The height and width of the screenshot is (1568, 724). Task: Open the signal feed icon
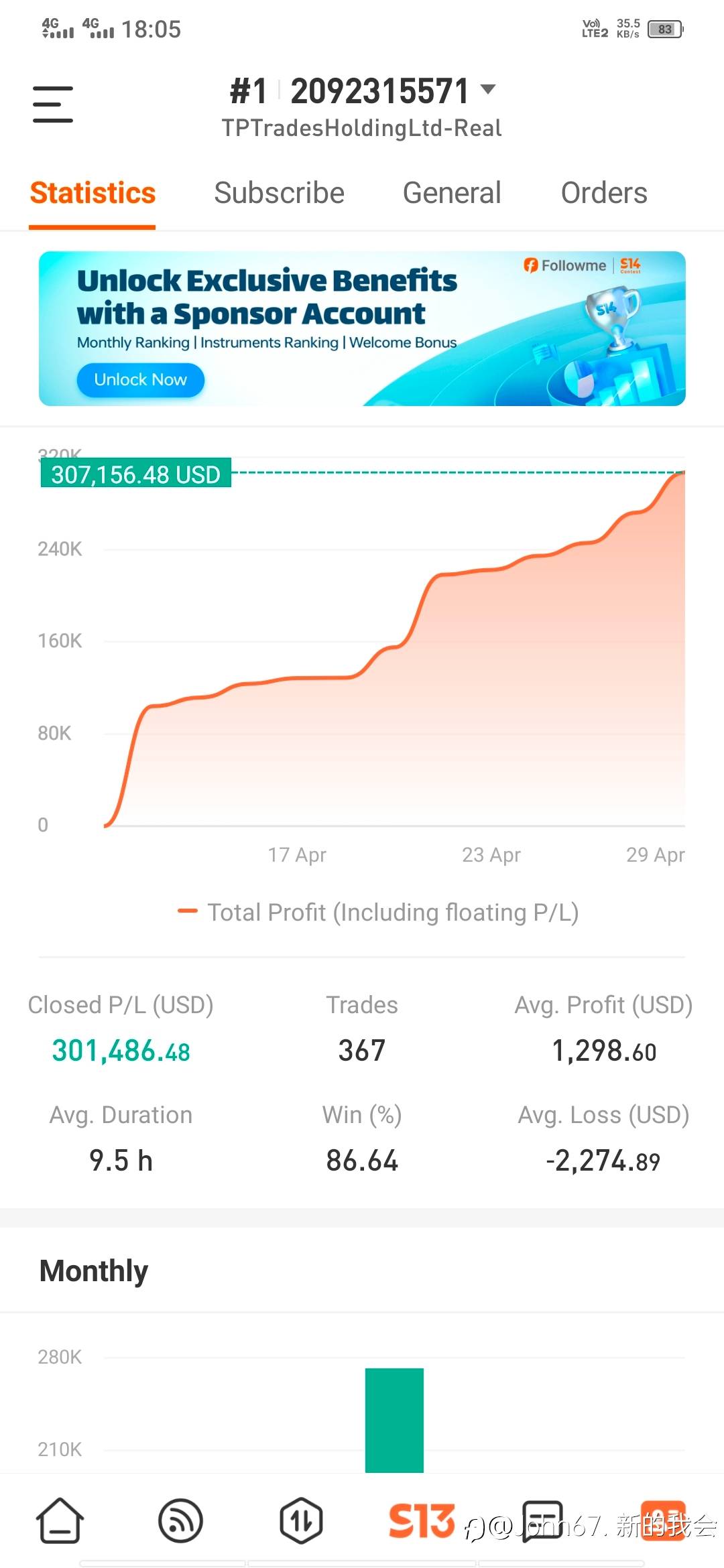(180, 1520)
